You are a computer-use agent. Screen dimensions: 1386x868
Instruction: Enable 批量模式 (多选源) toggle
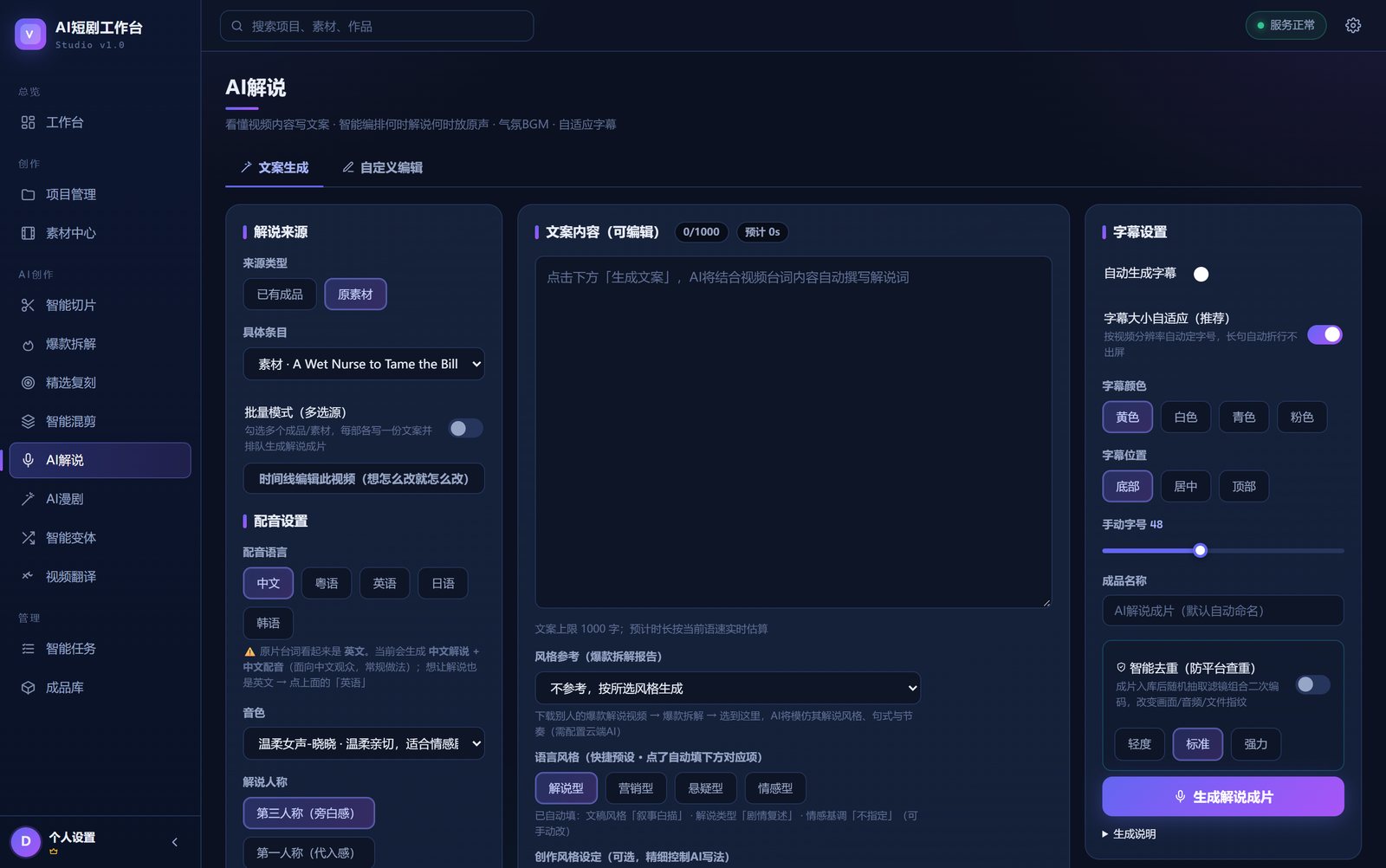(x=465, y=429)
